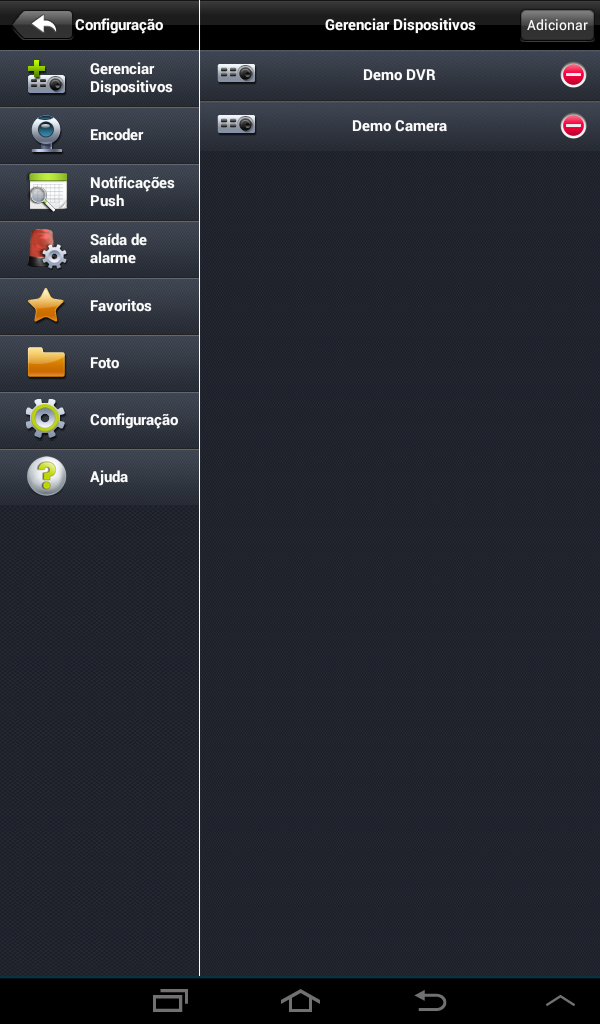Click the Adicionar button
Image resolution: width=600 pixels, height=1024 pixels.
557,25
